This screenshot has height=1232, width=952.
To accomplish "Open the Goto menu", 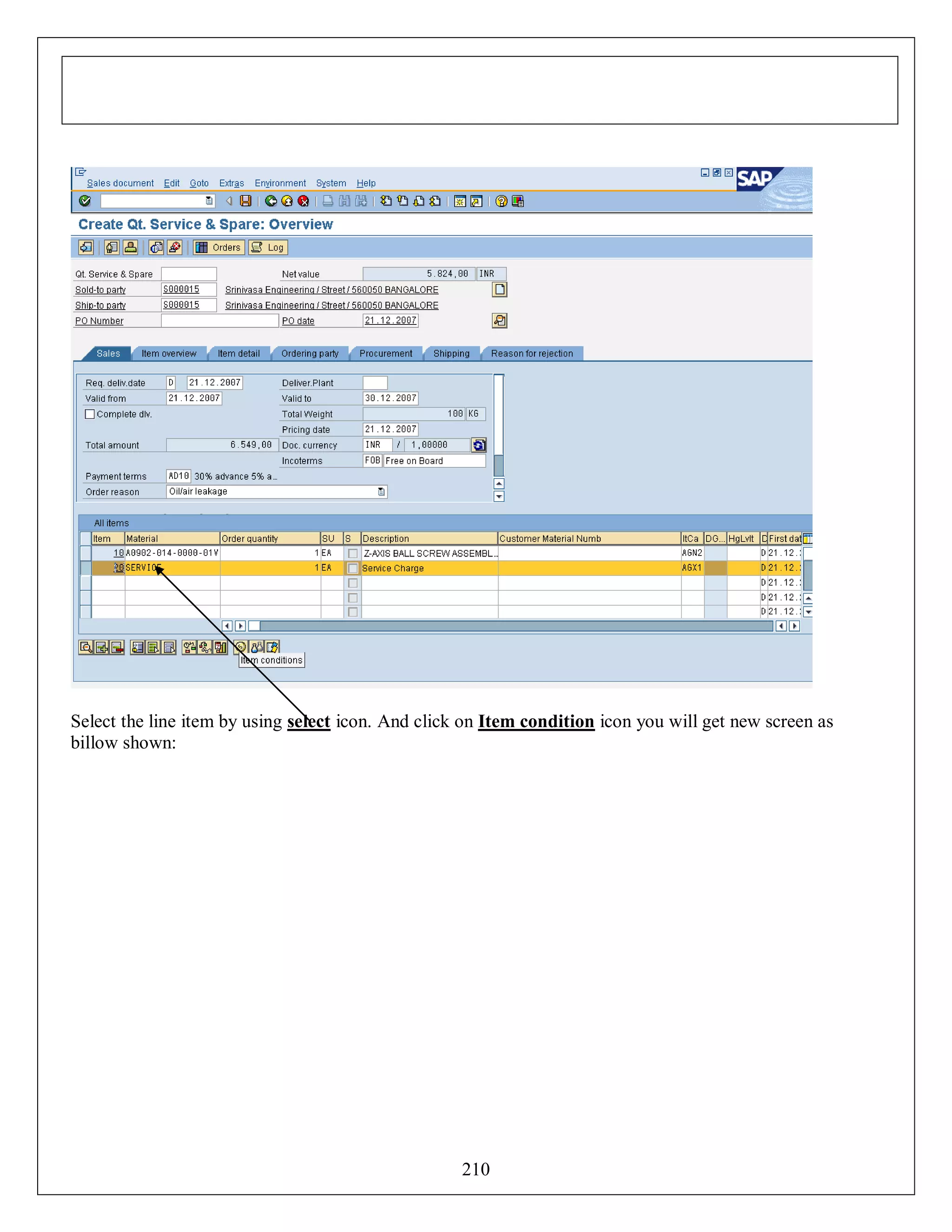I will click(199, 183).
